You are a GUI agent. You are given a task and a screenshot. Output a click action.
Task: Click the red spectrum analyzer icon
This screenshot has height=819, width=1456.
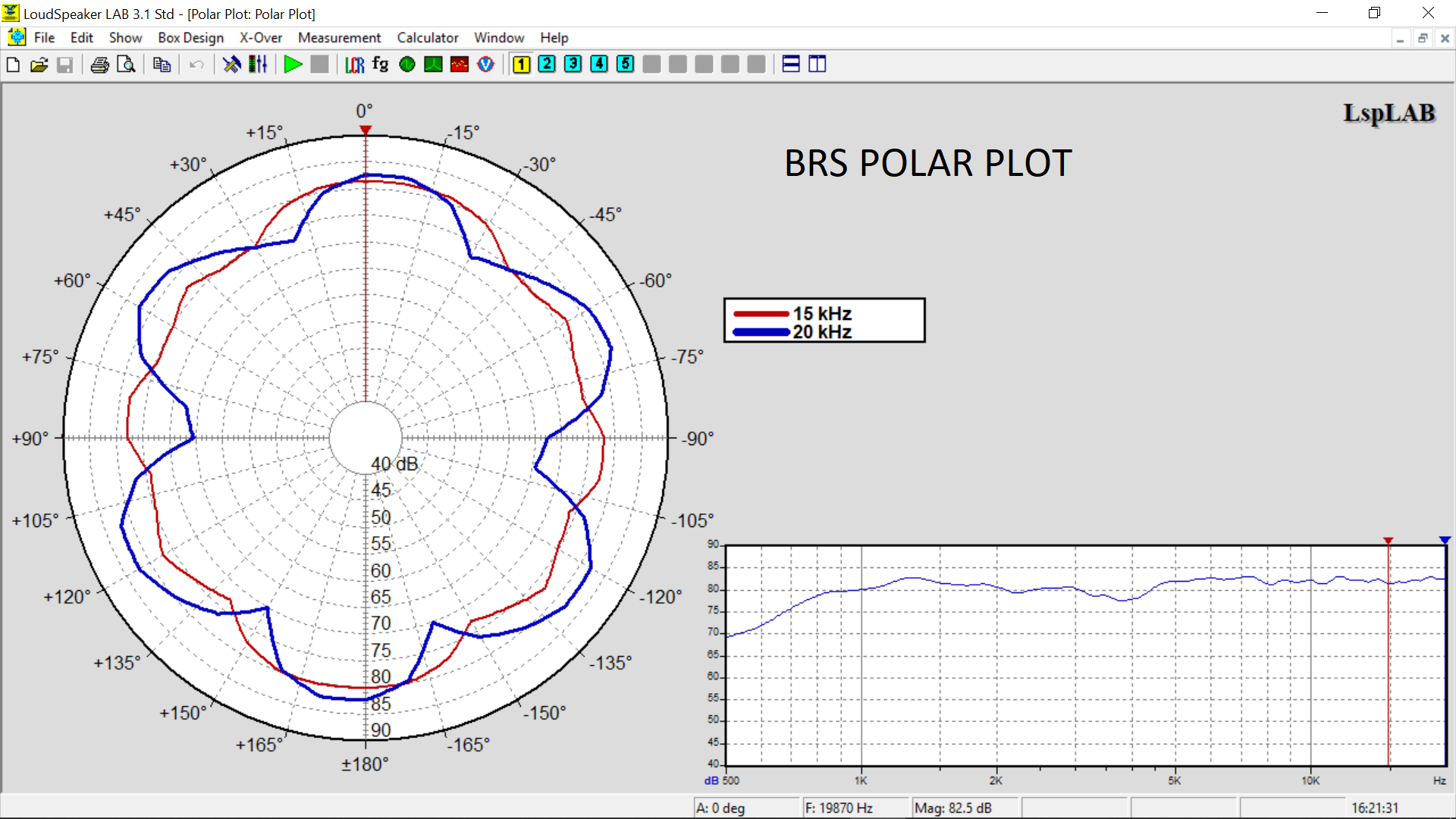(x=460, y=64)
